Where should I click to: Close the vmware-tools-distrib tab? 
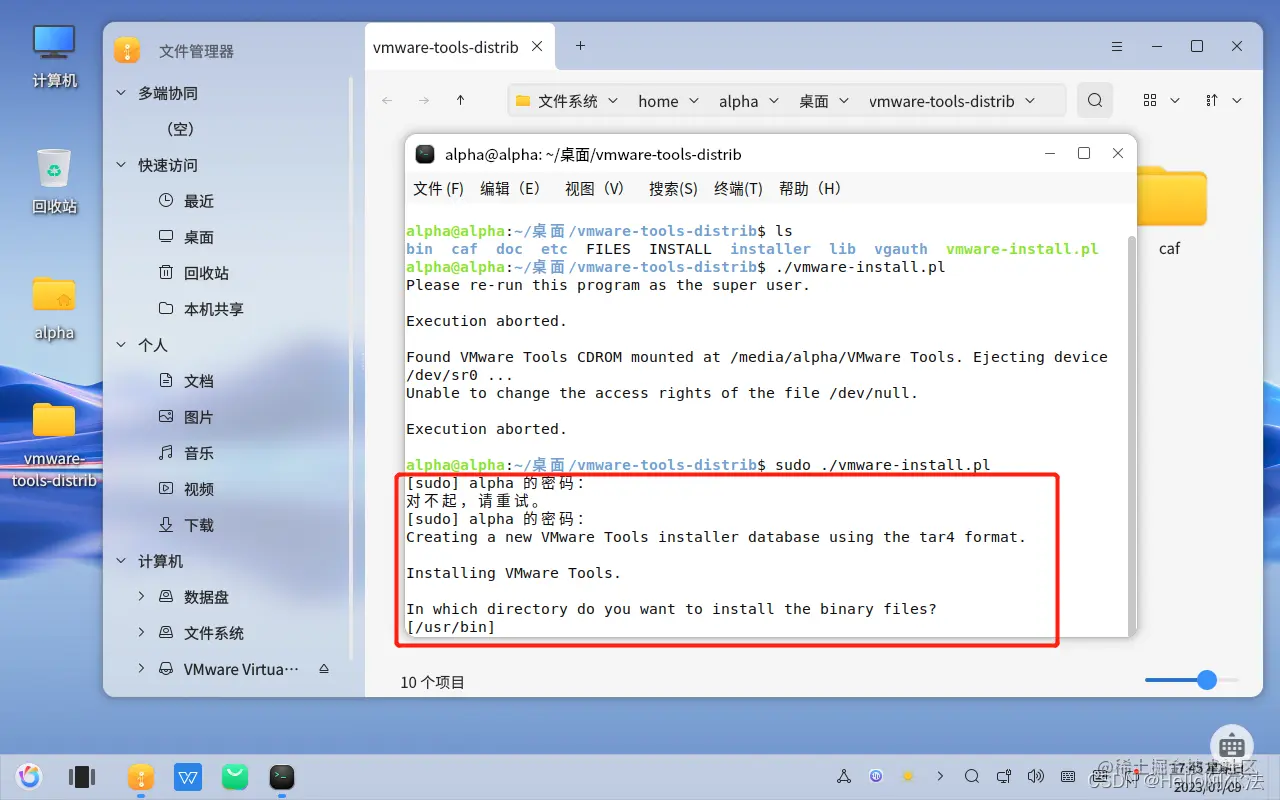[538, 46]
